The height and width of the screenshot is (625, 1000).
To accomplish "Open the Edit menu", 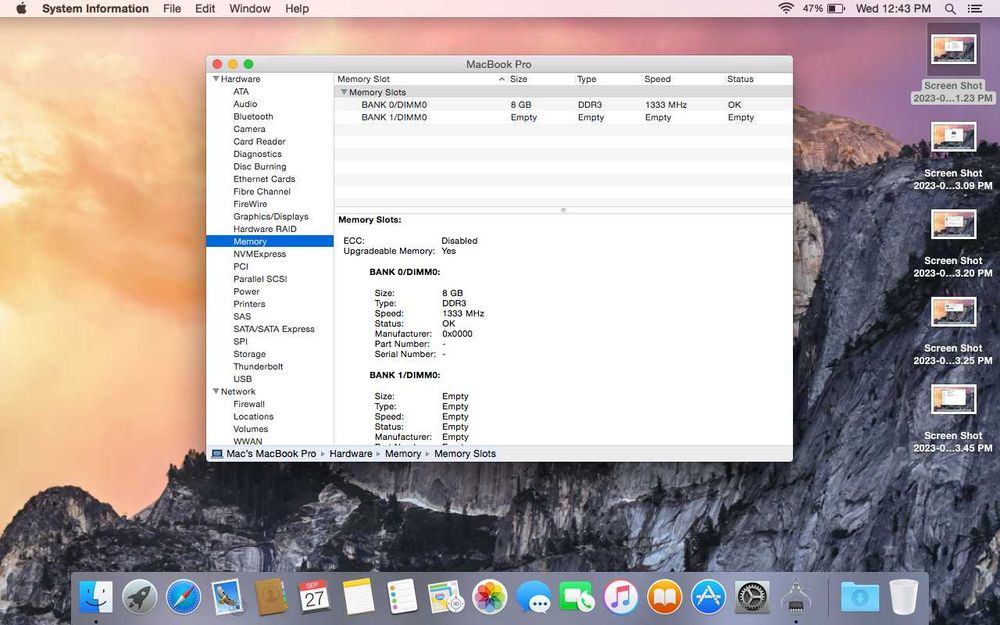I will point(205,8).
